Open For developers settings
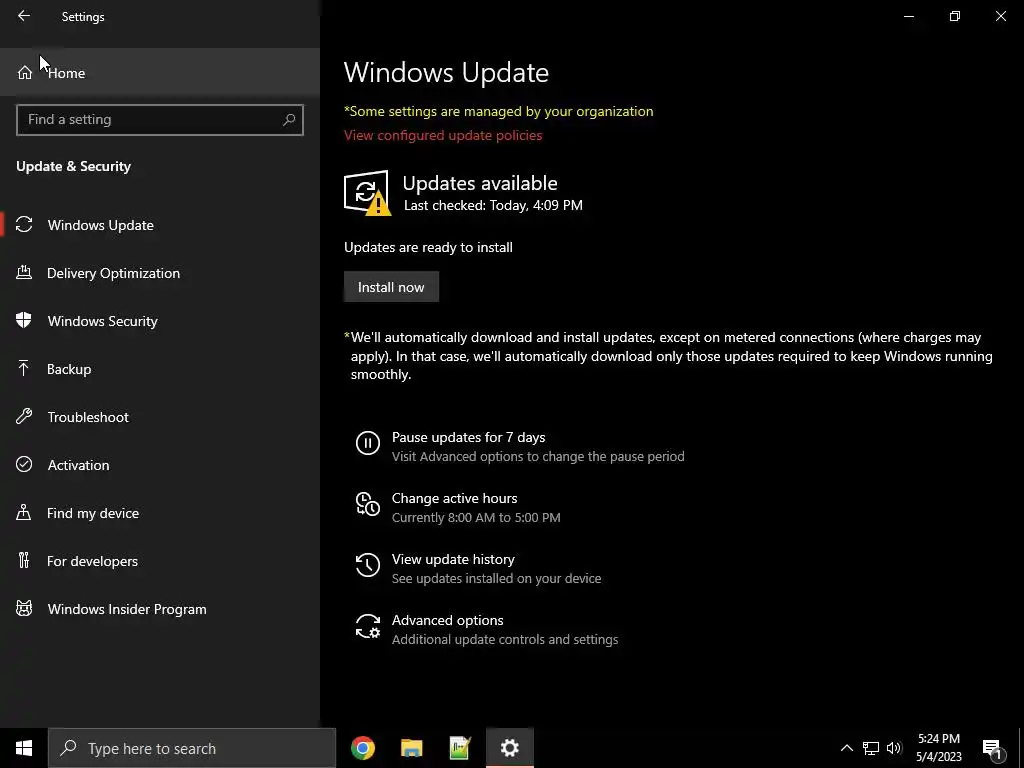Screen dimensions: 1024x768 coord(159,561)
